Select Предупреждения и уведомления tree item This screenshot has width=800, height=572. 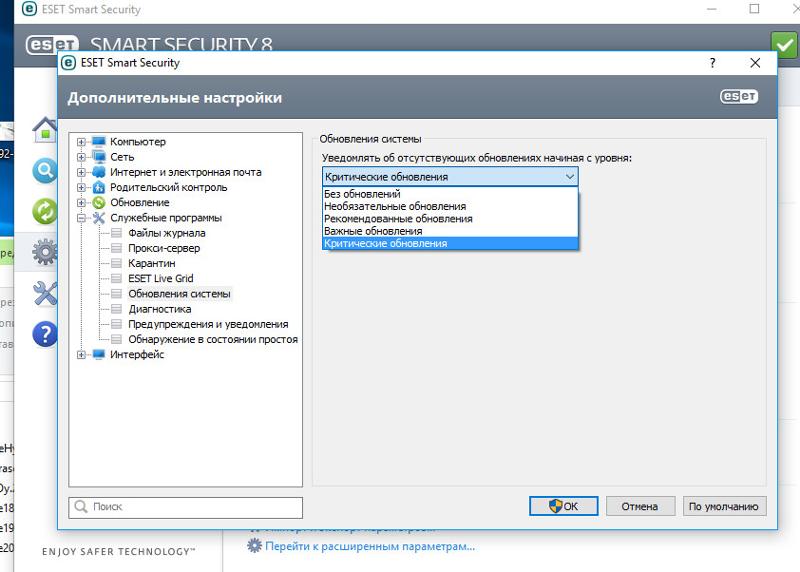tap(208, 324)
